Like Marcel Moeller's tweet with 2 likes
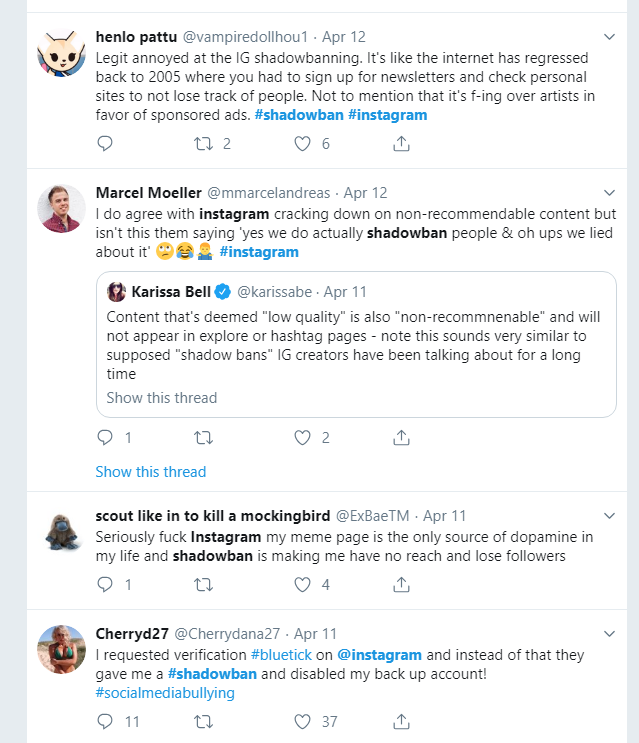Image resolution: width=639 pixels, height=743 pixels. point(304,438)
